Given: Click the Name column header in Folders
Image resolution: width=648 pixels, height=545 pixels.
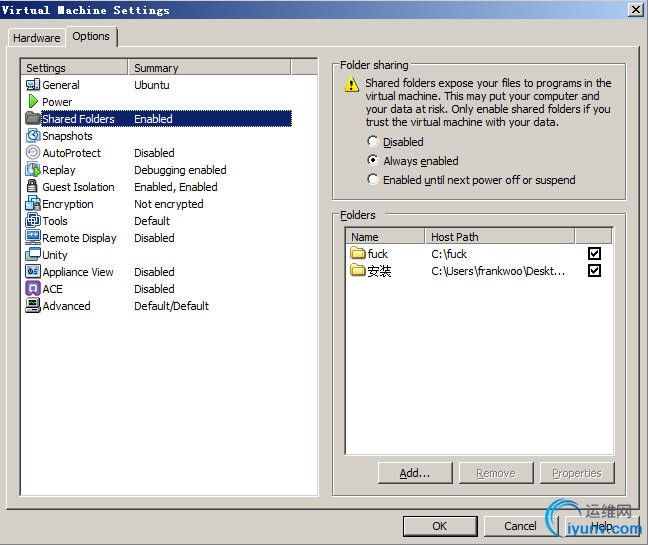Looking at the screenshot, I should click(x=385, y=237).
